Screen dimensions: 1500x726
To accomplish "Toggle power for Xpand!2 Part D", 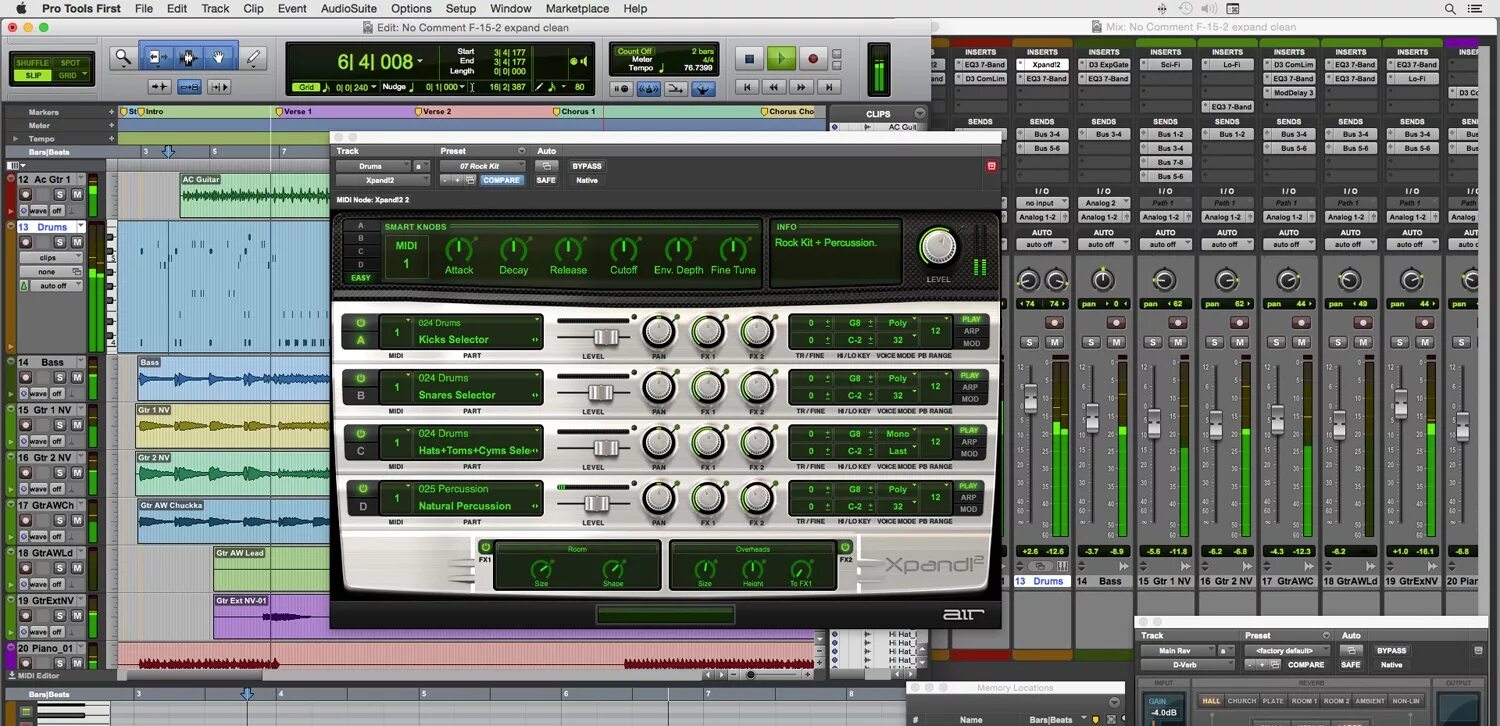I will 361,490.
